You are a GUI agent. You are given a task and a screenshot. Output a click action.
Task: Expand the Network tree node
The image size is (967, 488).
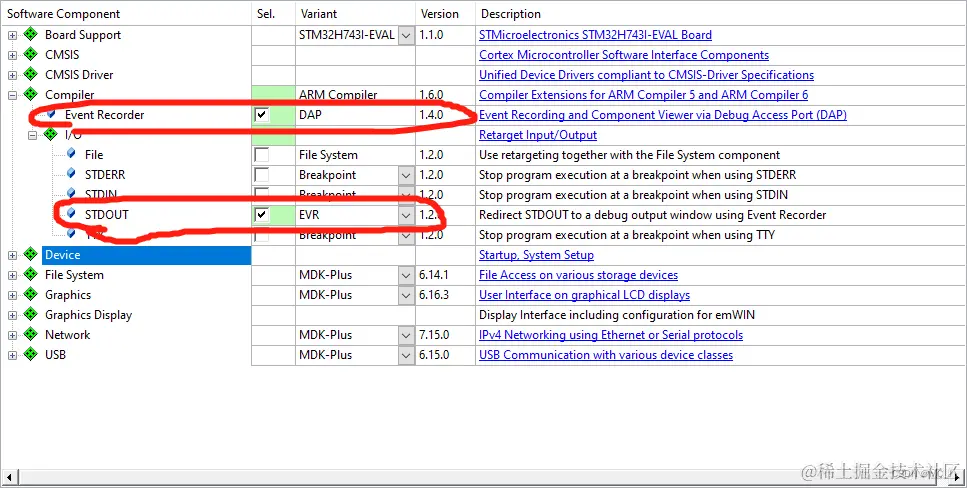(x=12, y=335)
